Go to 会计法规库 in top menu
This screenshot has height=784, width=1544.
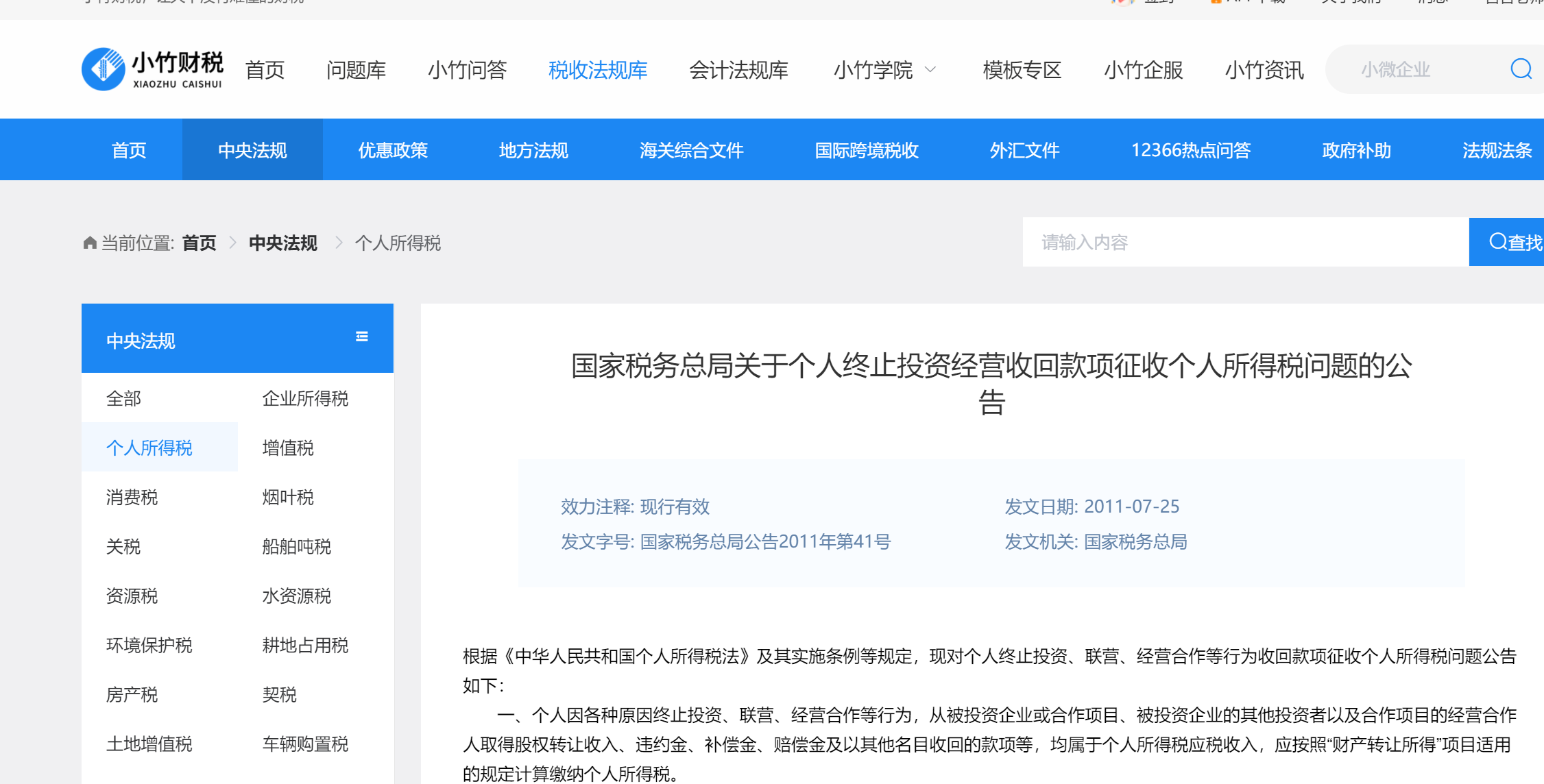[738, 70]
